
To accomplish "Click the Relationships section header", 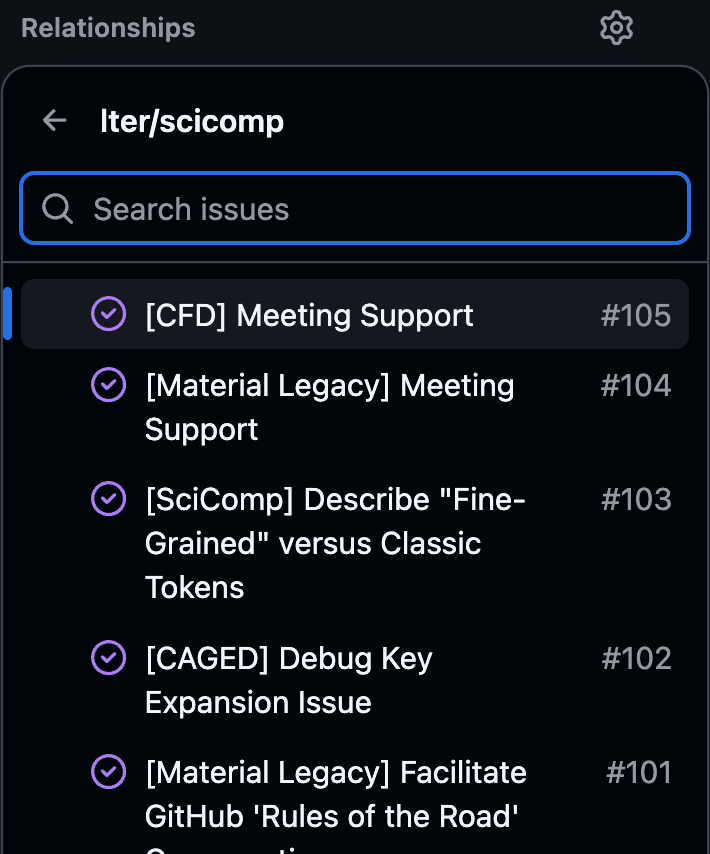I will click(x=108, y=28).
